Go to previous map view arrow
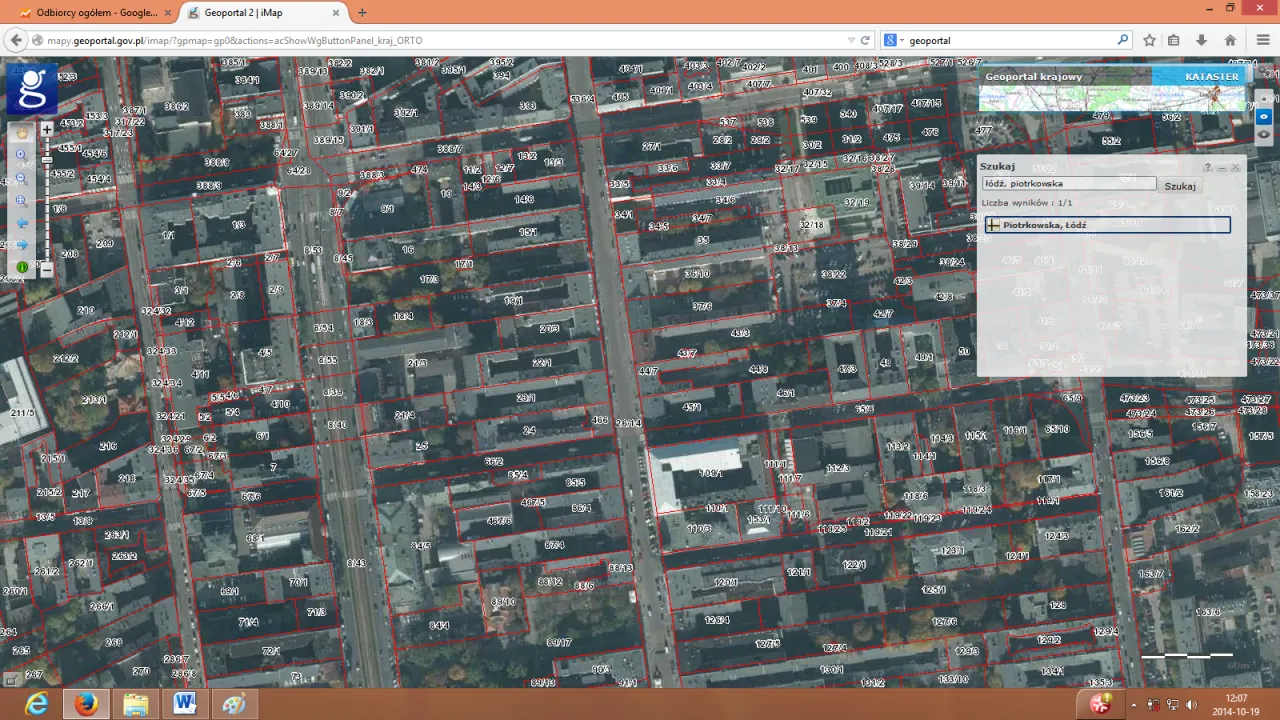The height and width of the screenshot is (720, 1280). pyautogui.click(x=21, y=223)
